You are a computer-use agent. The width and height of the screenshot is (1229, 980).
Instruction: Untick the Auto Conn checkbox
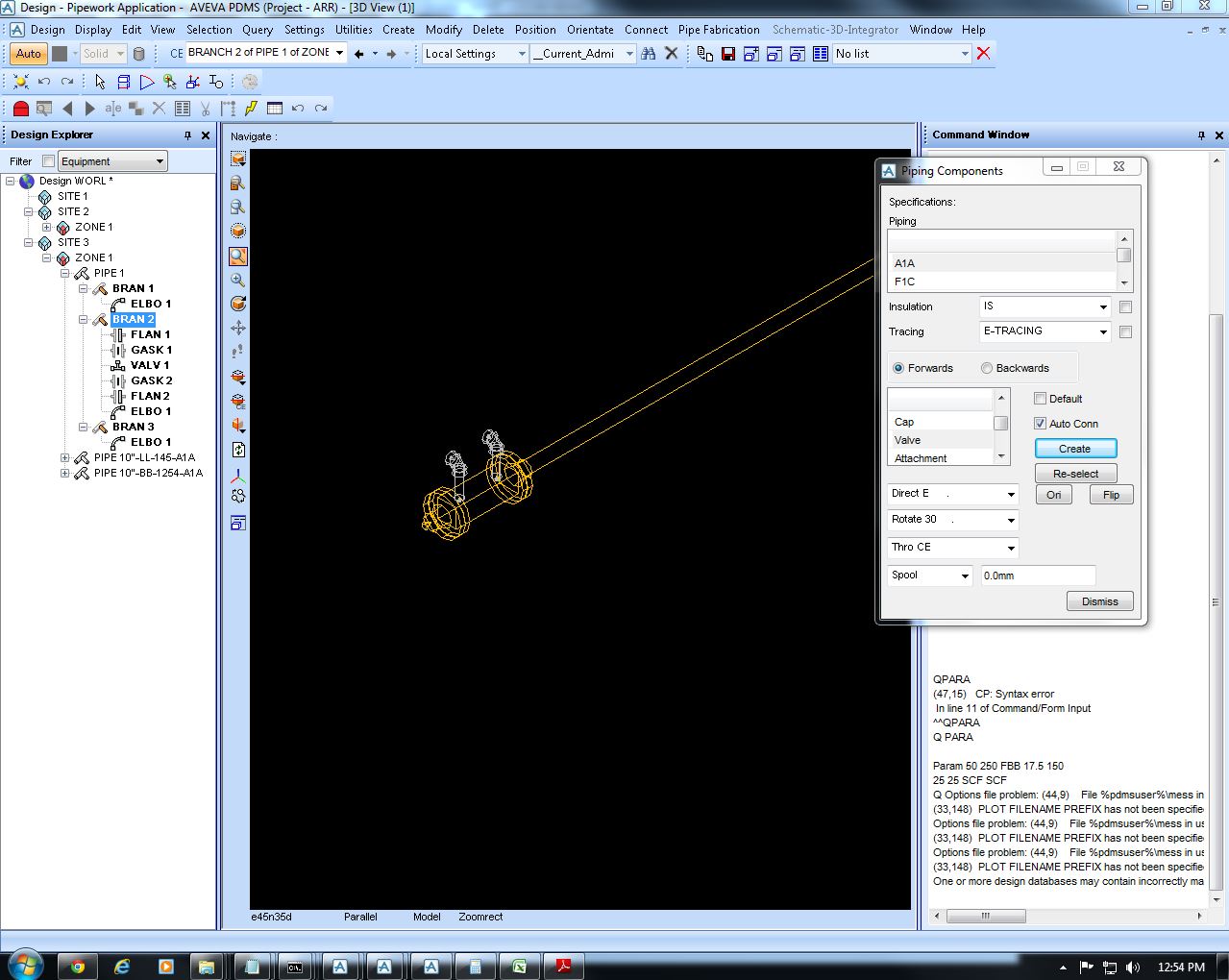(1040, 424)
